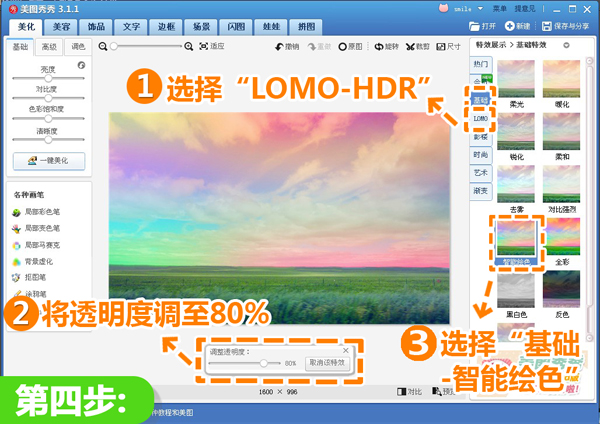600x424 pixels.
Task: Select the 美化 main tab
Action: tap(26, 27)
